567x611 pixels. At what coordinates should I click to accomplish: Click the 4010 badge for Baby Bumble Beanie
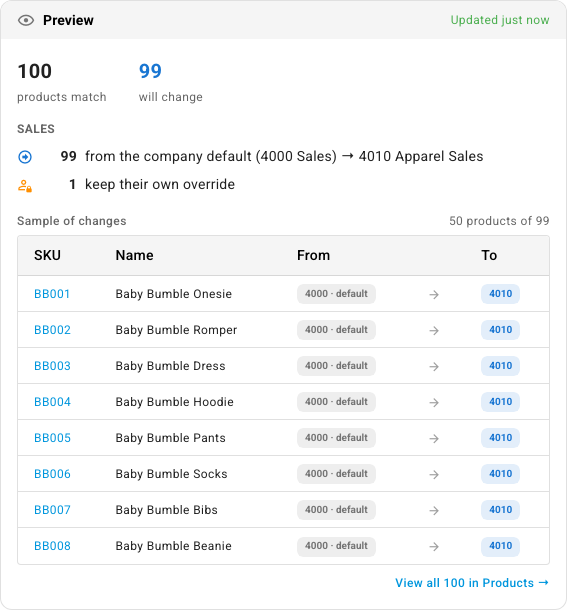[500, 546]
